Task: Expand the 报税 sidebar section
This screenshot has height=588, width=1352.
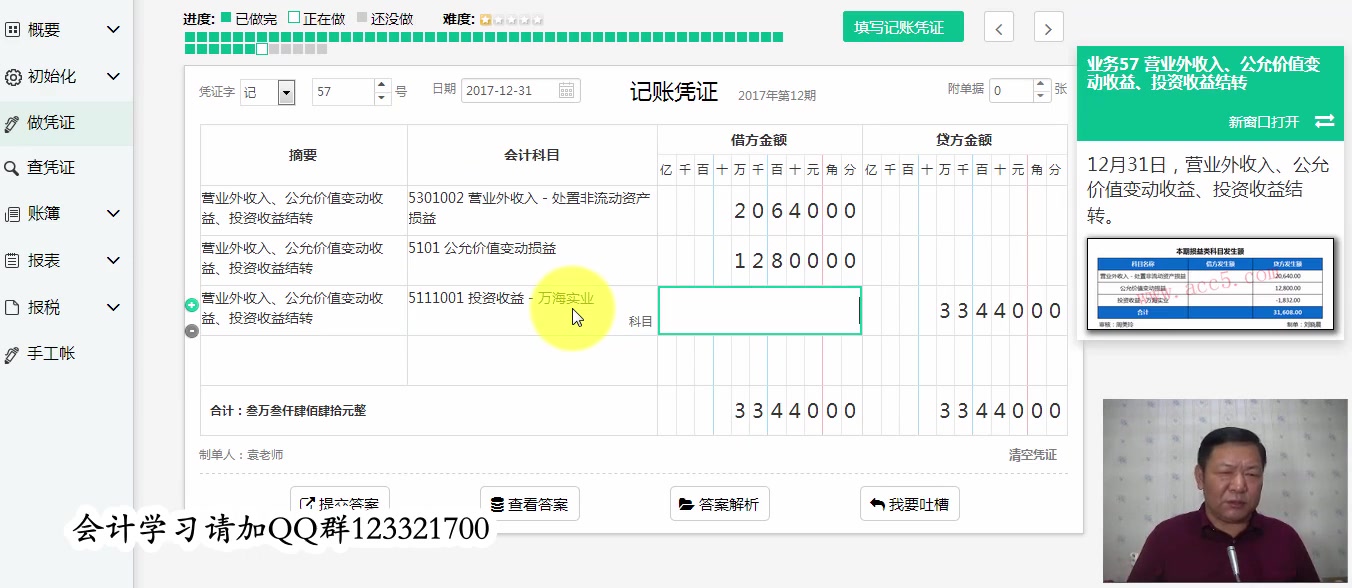Action: [111, 307]
